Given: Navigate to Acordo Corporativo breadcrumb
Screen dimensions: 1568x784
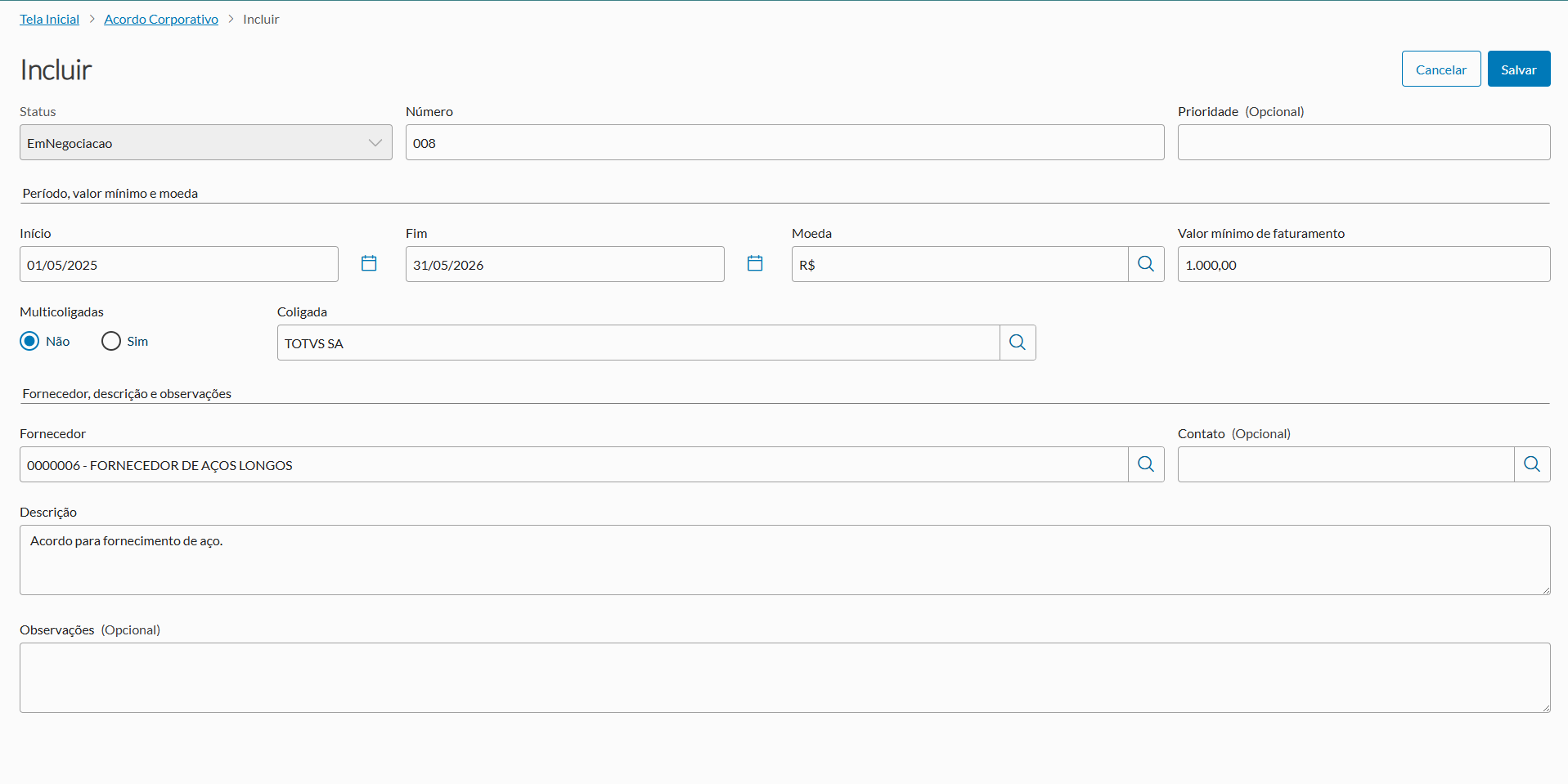Looking at the screenshot, I should [161, 19].
